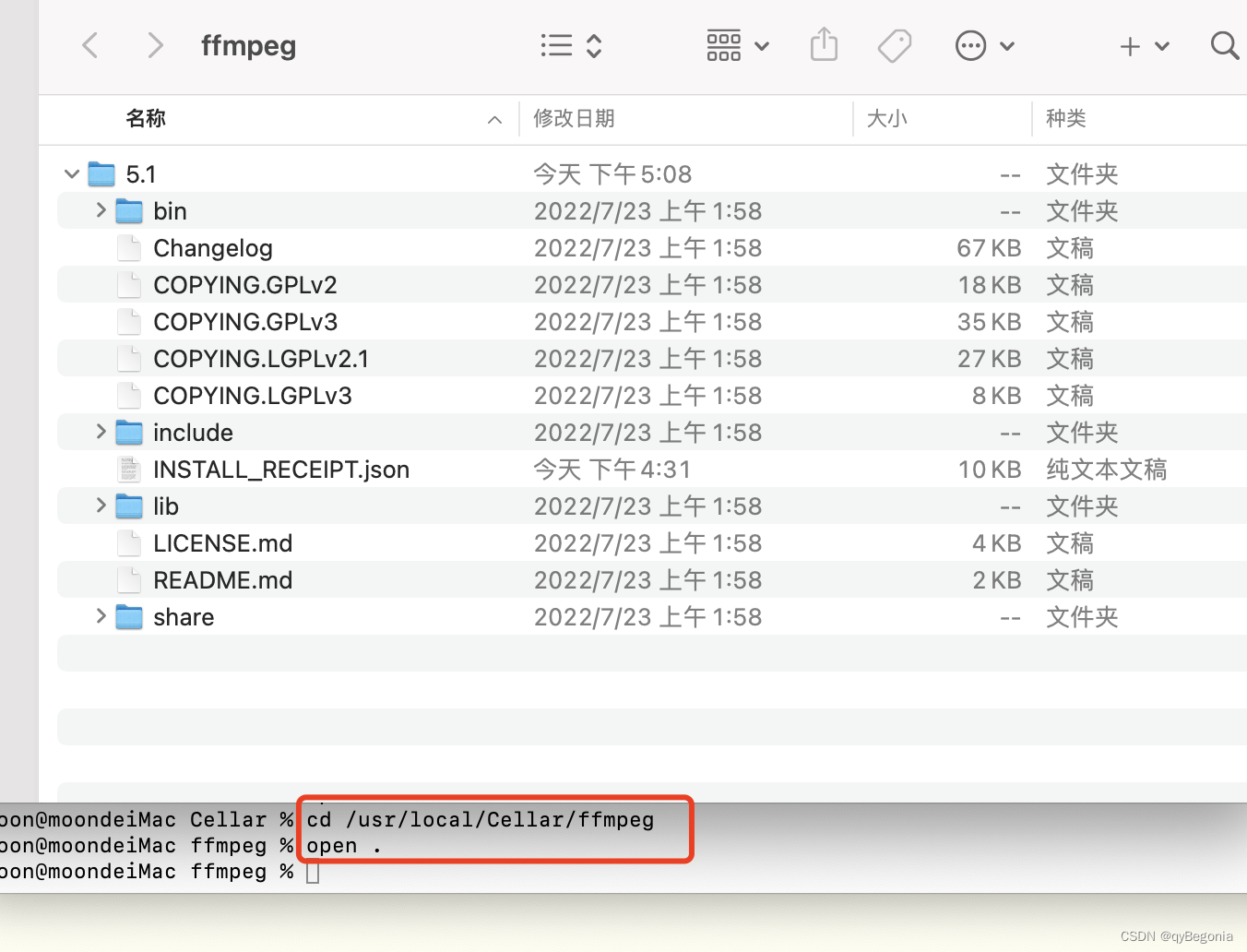This screenshot has width=1247, height=952.
Task: Click the lib folder name
Action: coord(166,506)
